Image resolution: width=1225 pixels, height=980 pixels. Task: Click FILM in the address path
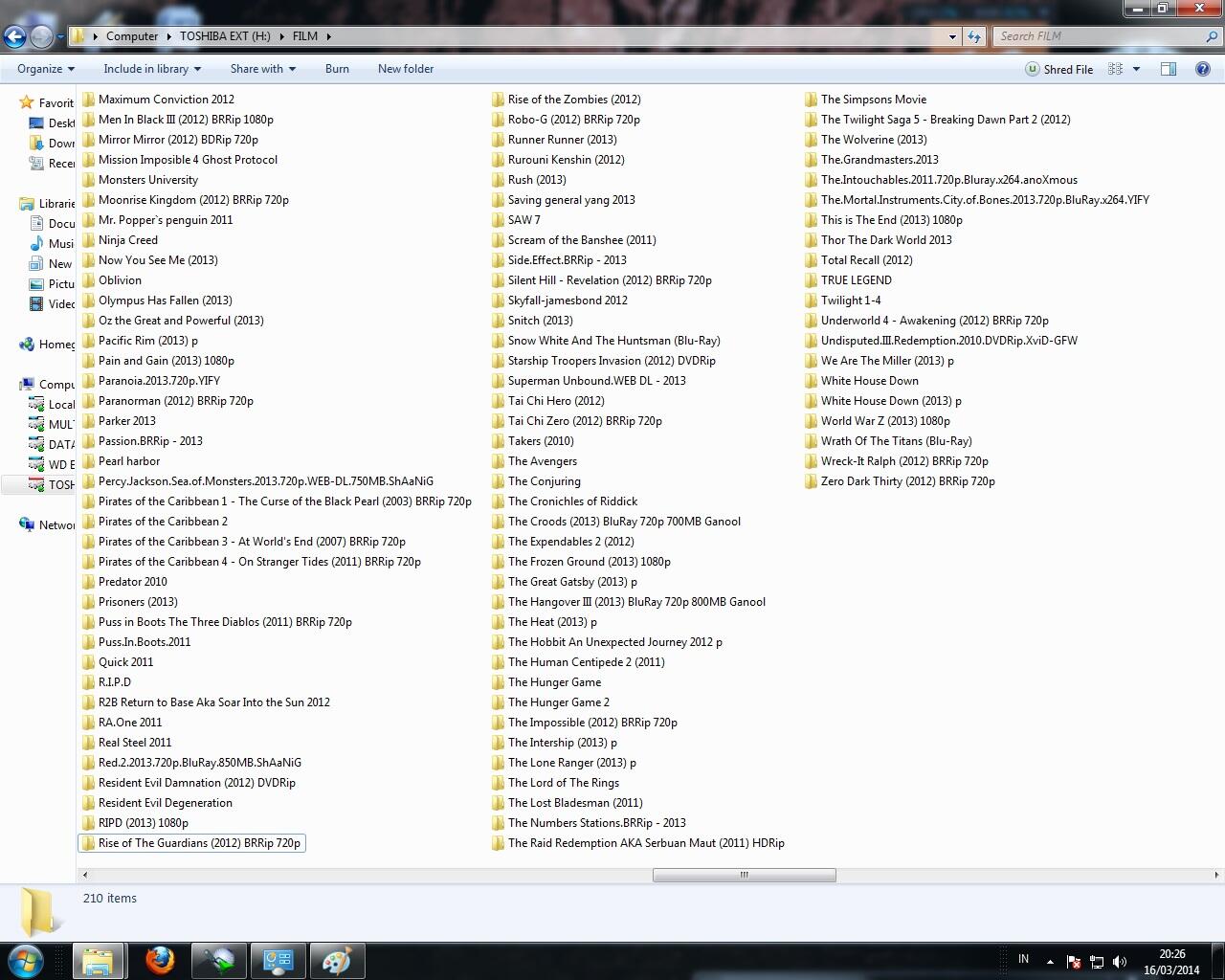305,36
